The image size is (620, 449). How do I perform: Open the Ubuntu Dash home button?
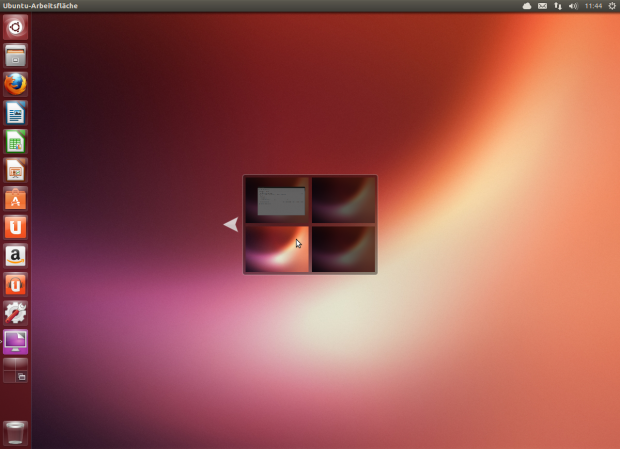click(15, 27)
